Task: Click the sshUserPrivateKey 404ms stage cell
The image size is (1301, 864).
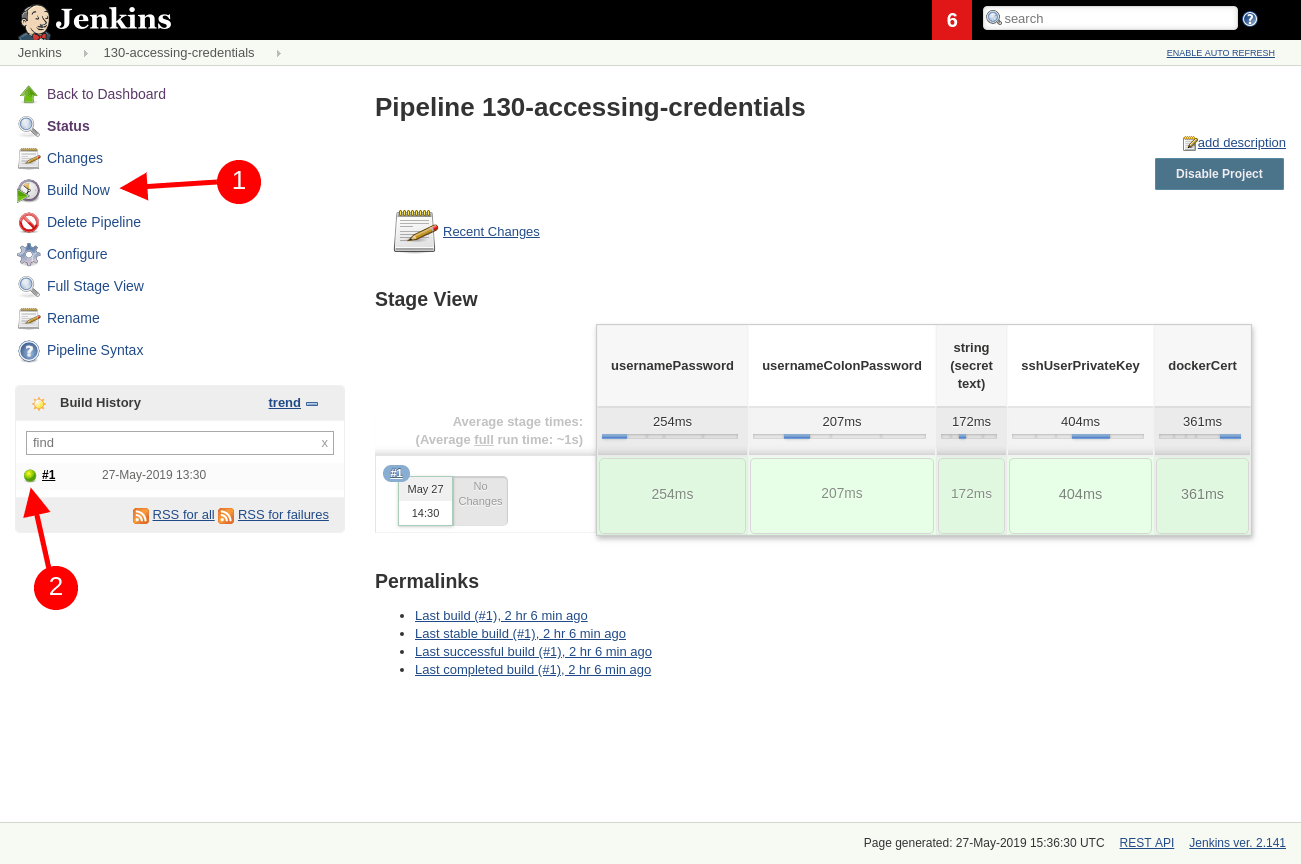Action: 1080,495
